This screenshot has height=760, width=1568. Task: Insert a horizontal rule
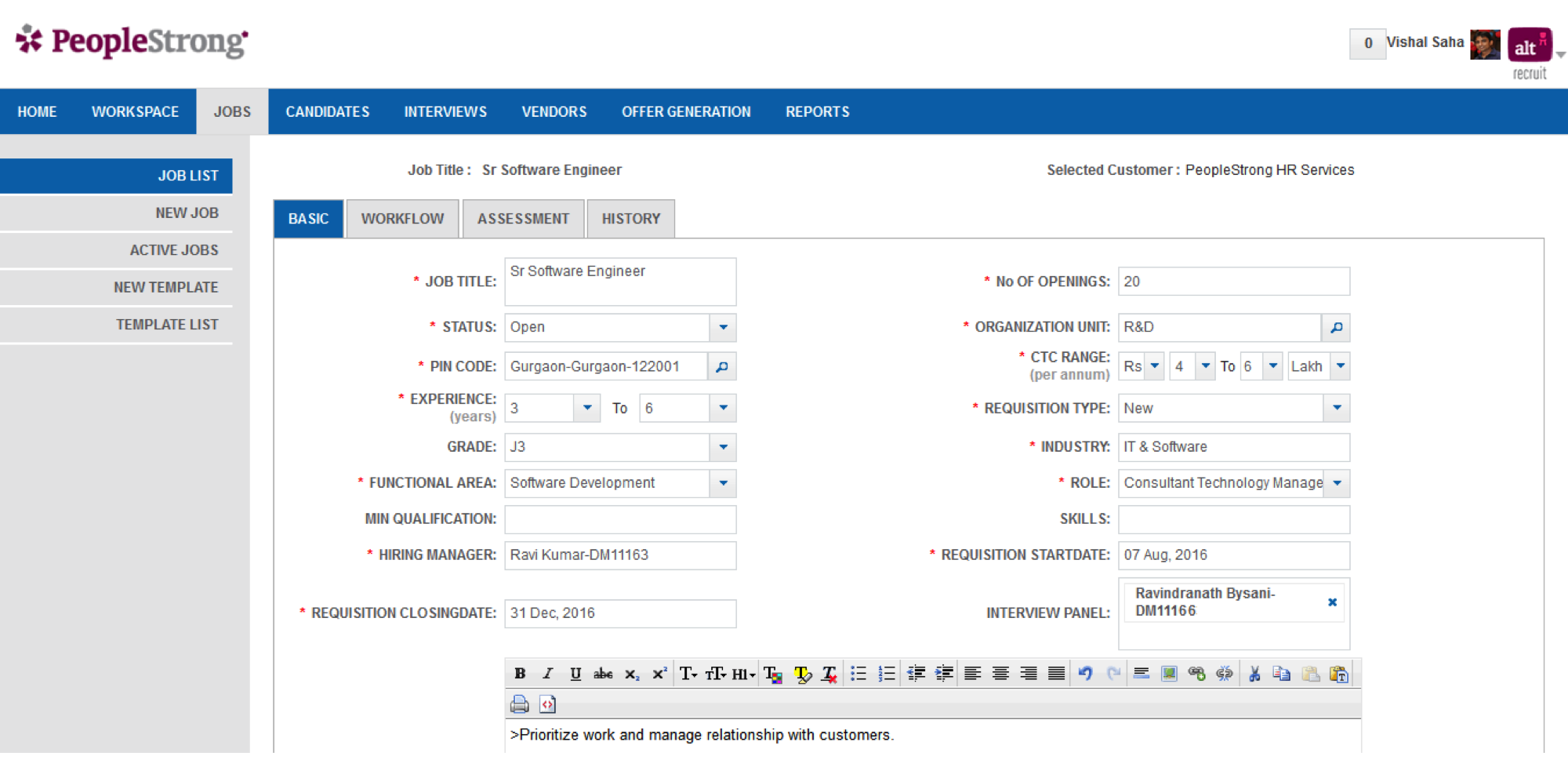[x=1142, y=674]
